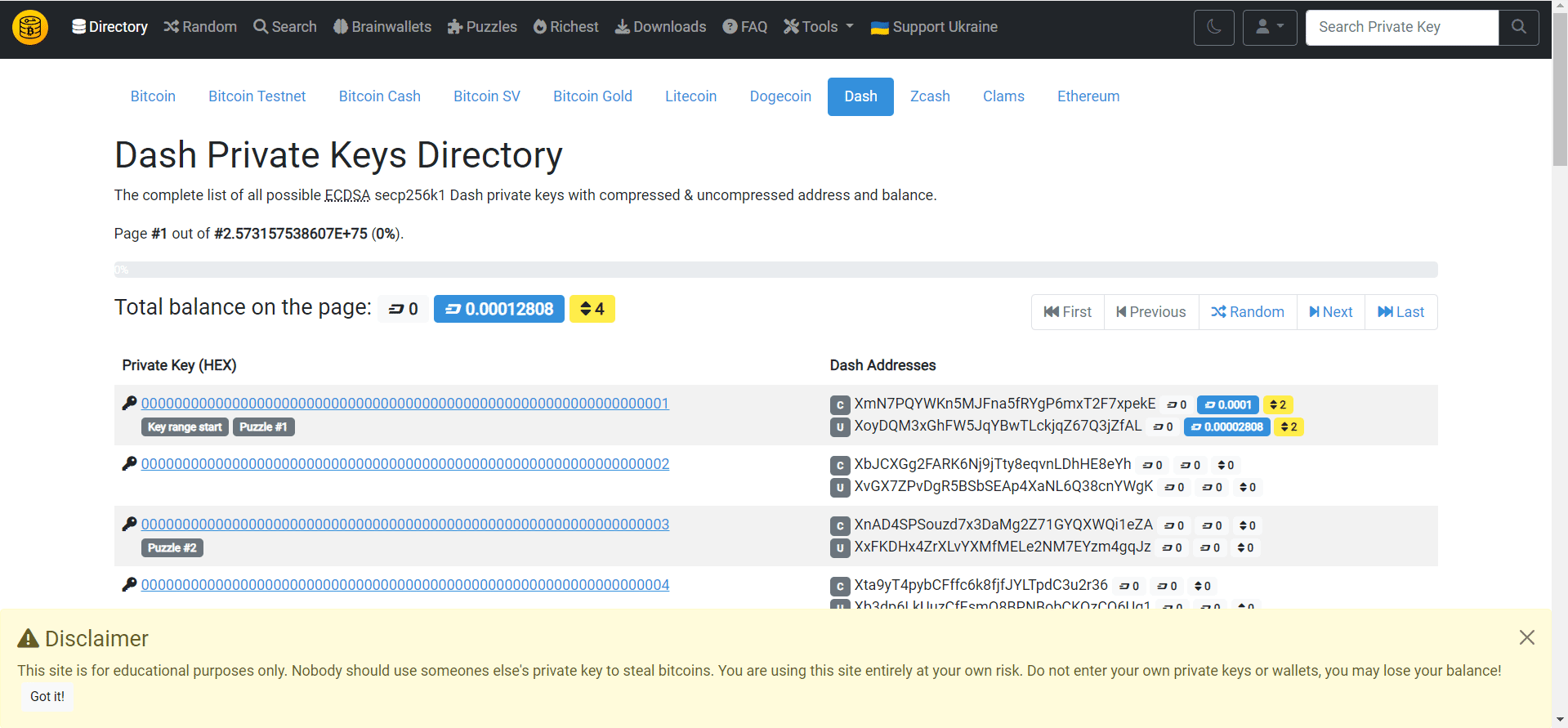
Task: Click key icon beside key ending 0002
Action: point(129,463)
